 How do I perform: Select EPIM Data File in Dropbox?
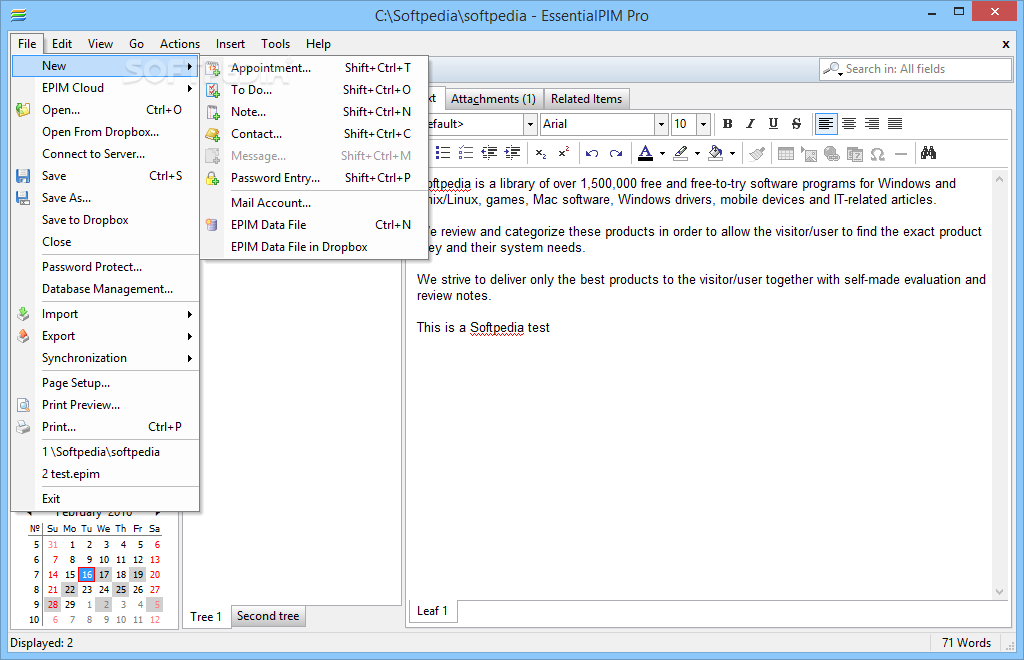coord(314,247)
